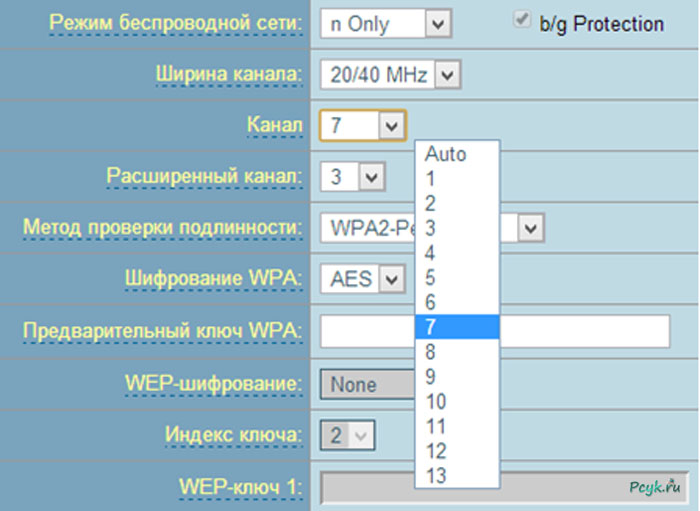This screenshot has height=511, width=700.
Task: Select Auto in the channel list
Action: [x=457, y=154]
